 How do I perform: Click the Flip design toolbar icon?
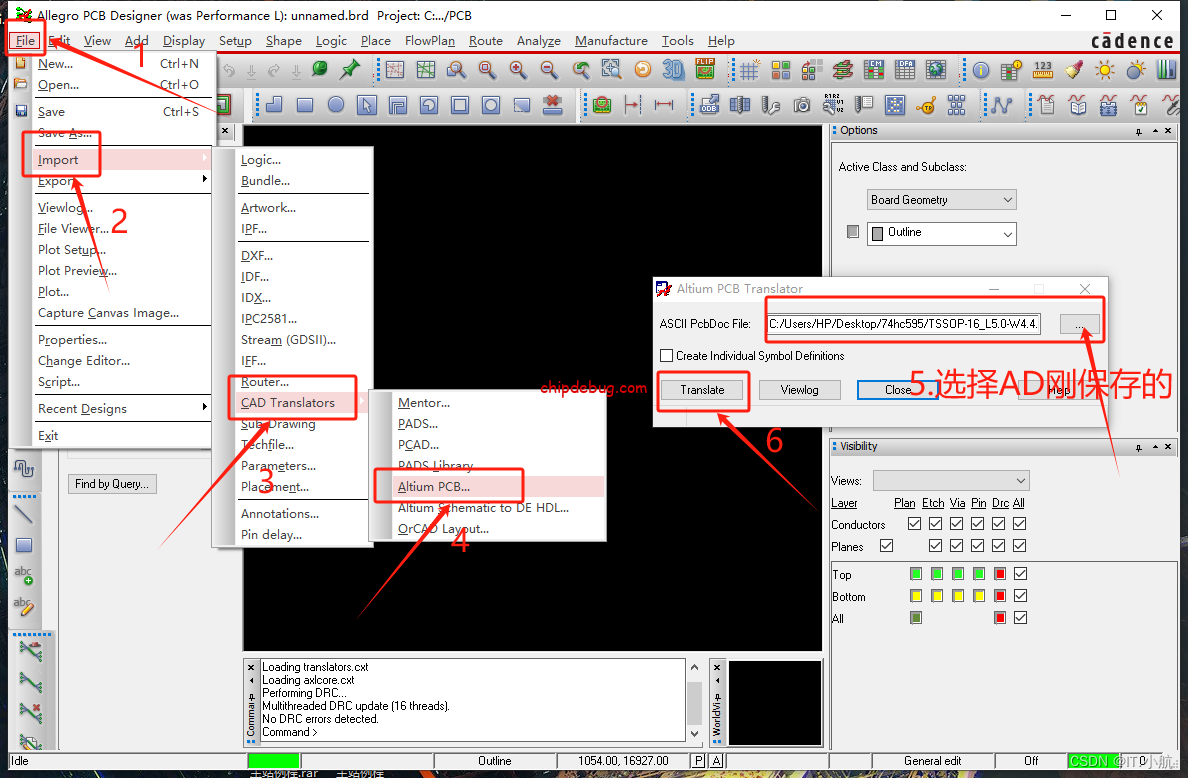[x=704, y=70]
